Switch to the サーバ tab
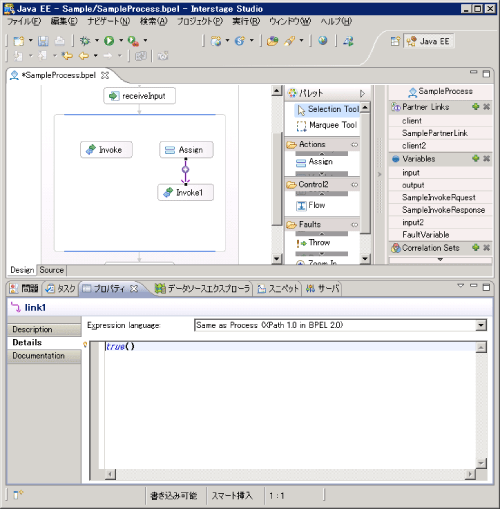Image resolution: width=500 pixels, height=509 pixels. (x=323, y=288)
